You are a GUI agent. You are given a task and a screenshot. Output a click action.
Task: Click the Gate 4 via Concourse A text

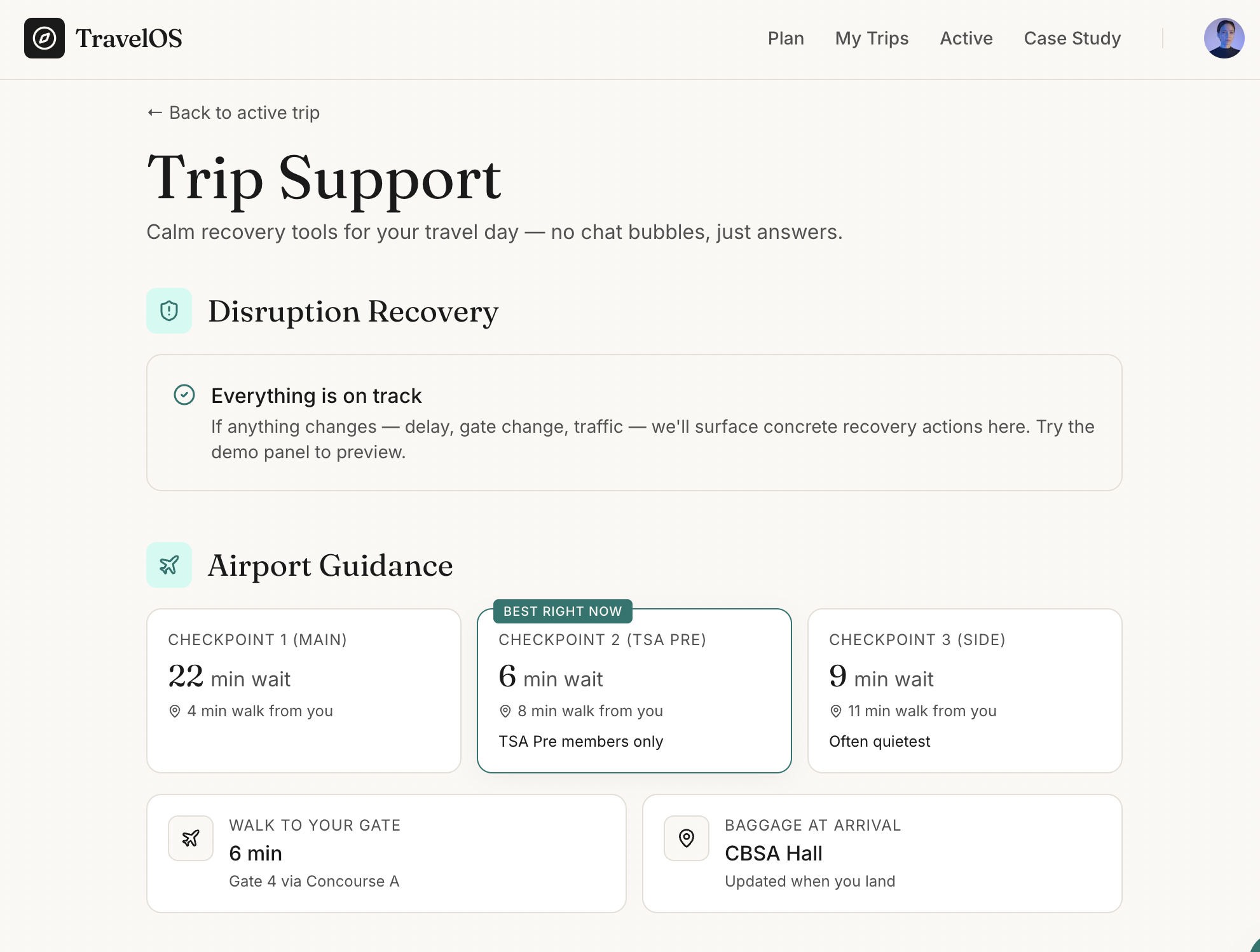314,881
